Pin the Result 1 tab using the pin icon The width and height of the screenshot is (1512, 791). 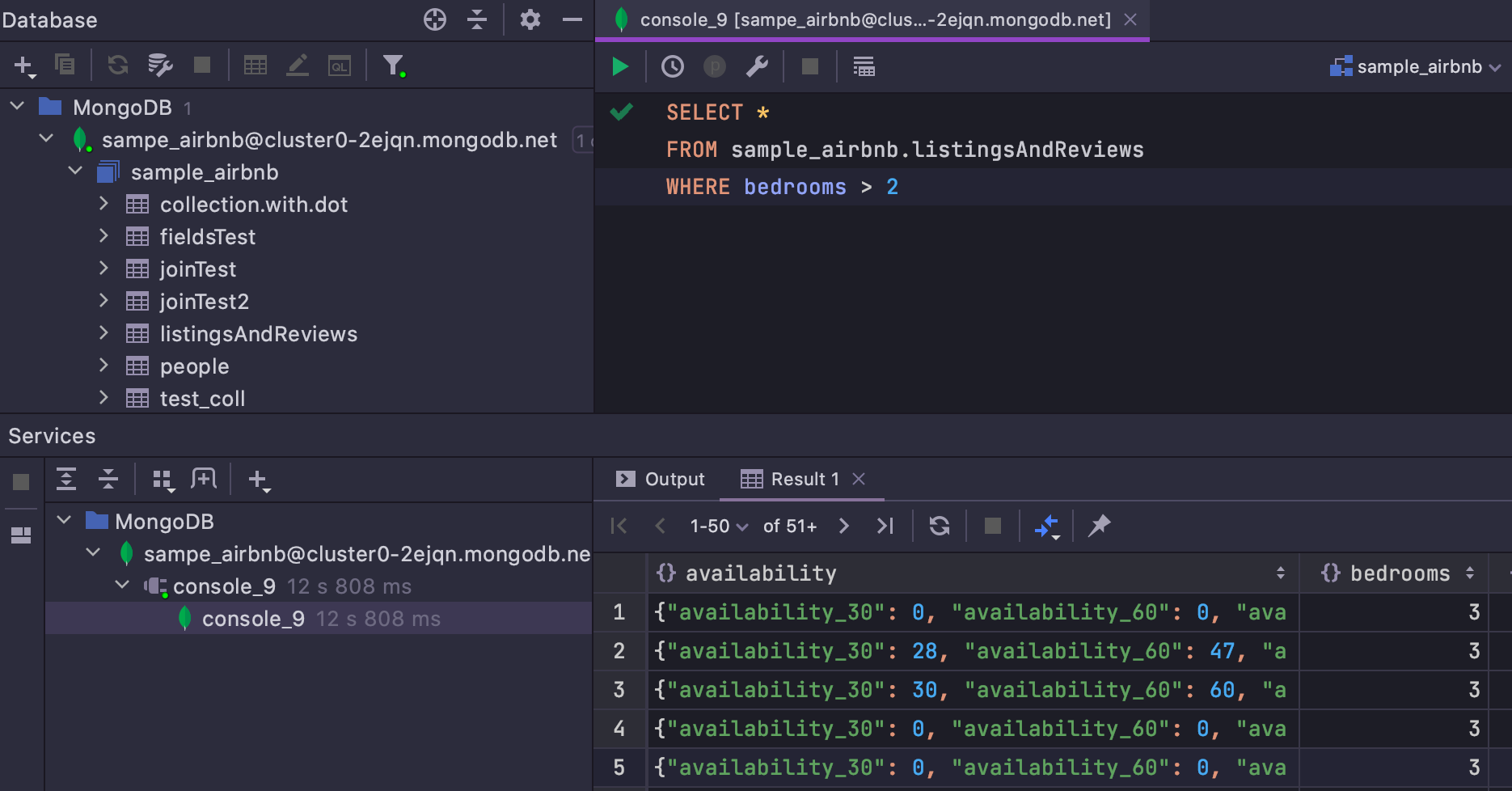(1100, 526)
